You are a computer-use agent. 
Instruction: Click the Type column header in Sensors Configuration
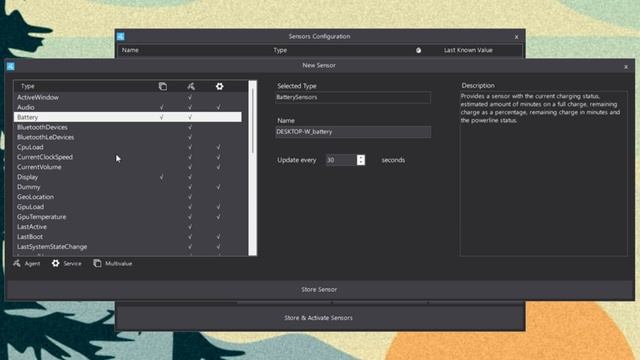pyautogui.click(x=280, y=50)
